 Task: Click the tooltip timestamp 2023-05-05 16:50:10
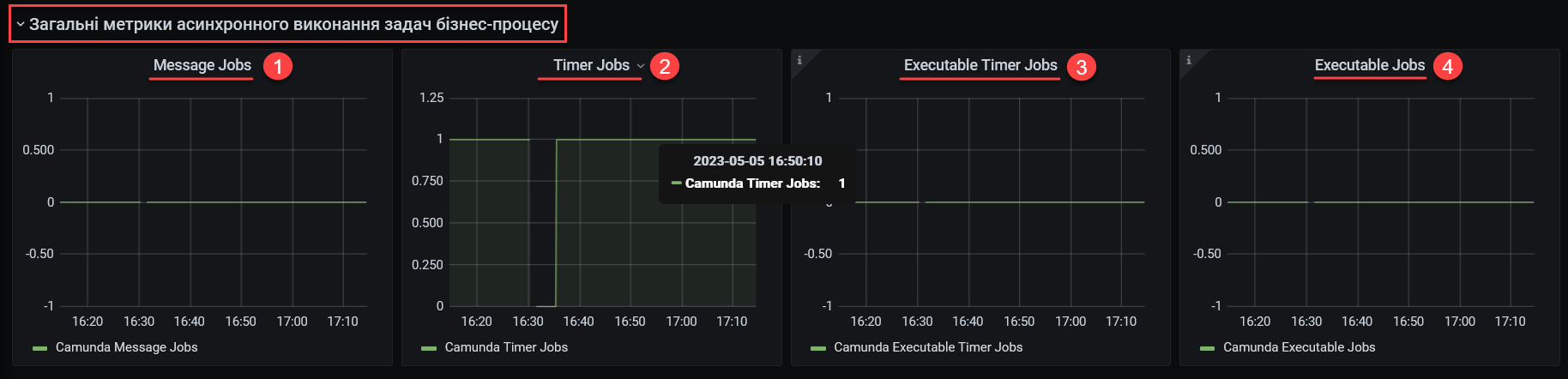[x=757, y=161]
